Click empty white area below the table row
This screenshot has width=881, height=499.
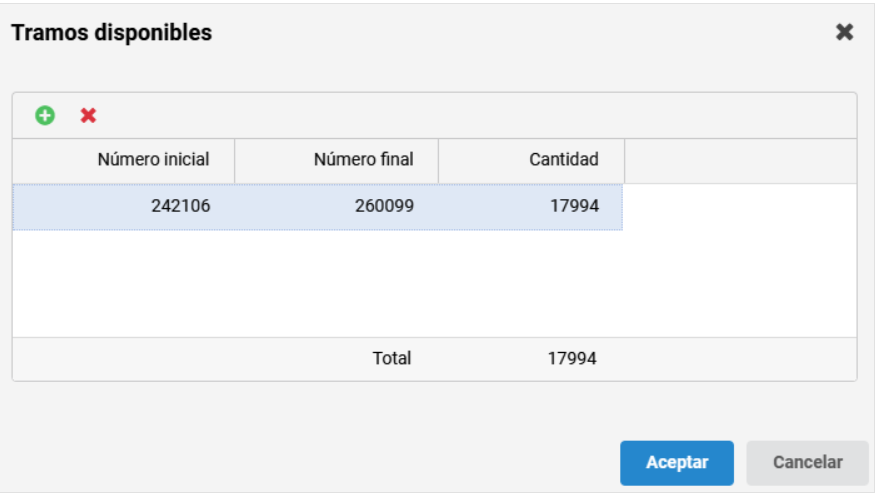(x=434, y=284)
